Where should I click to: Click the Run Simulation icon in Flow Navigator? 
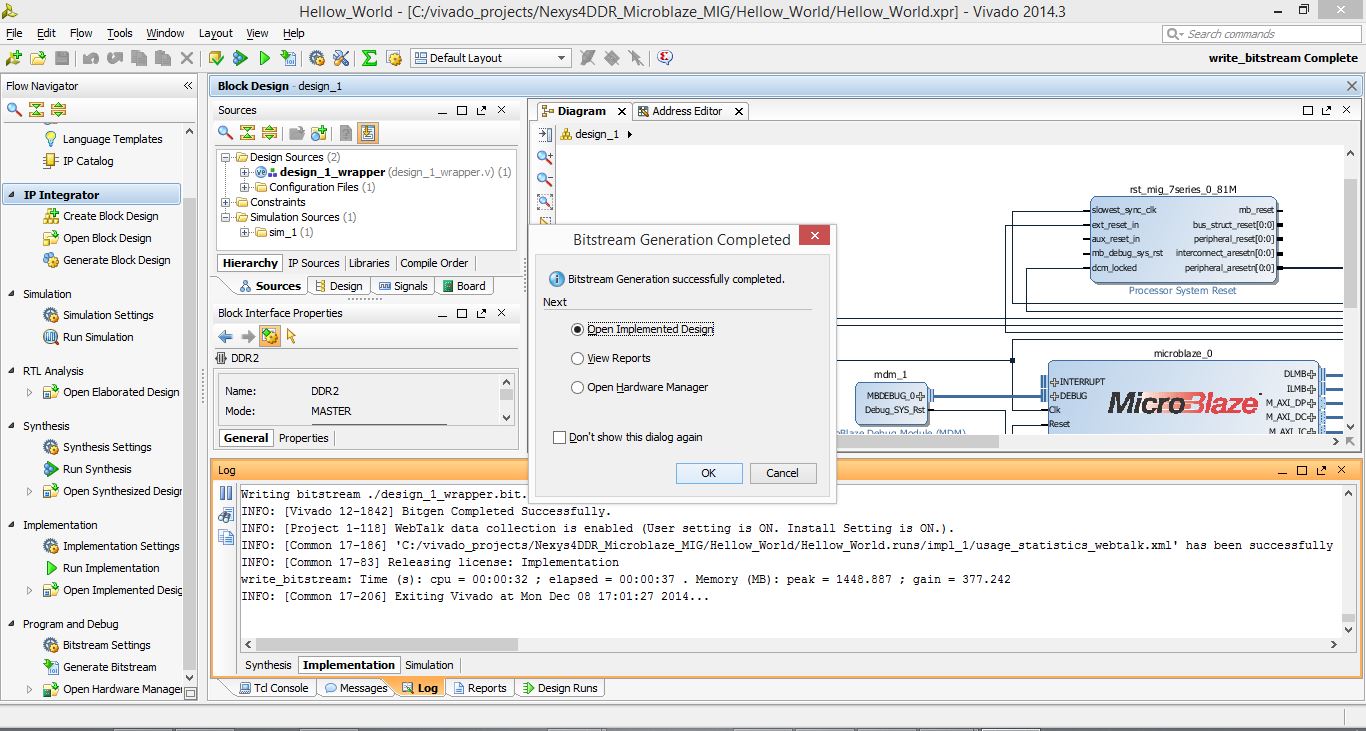[51, 337]
